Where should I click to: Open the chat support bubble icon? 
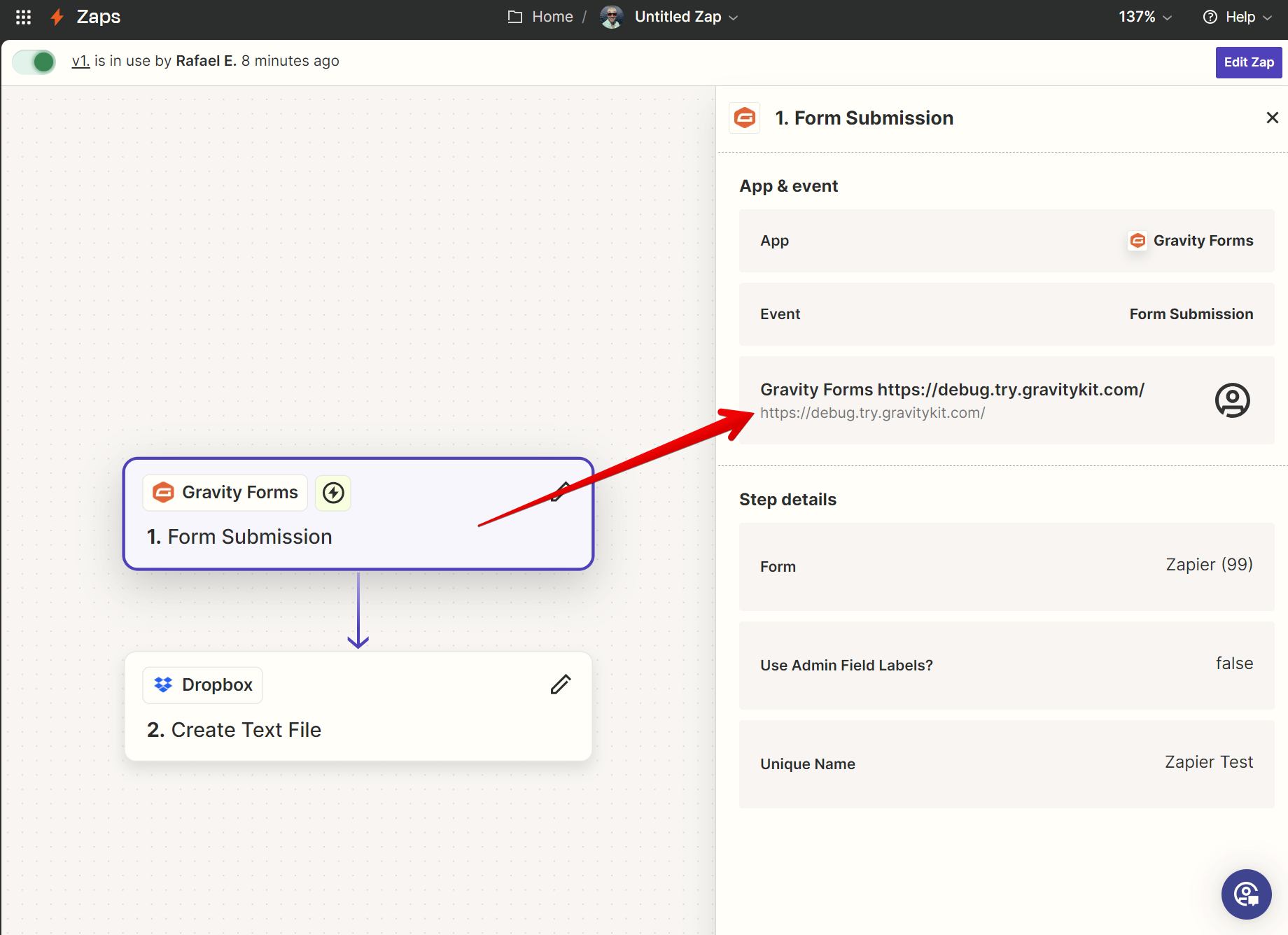coord(1246,894)
